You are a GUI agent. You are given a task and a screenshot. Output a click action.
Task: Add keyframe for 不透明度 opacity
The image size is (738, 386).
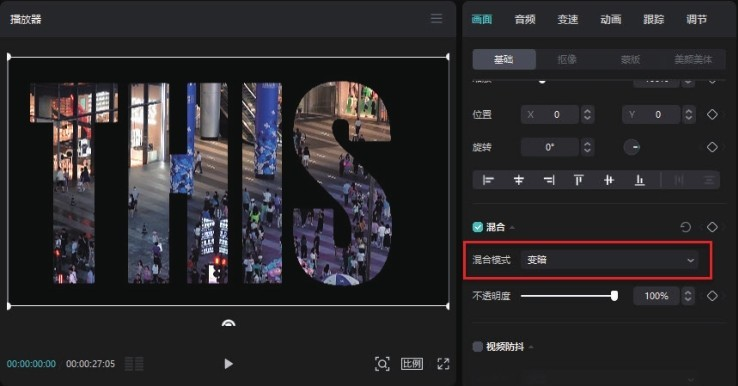[x=712, y=296]
